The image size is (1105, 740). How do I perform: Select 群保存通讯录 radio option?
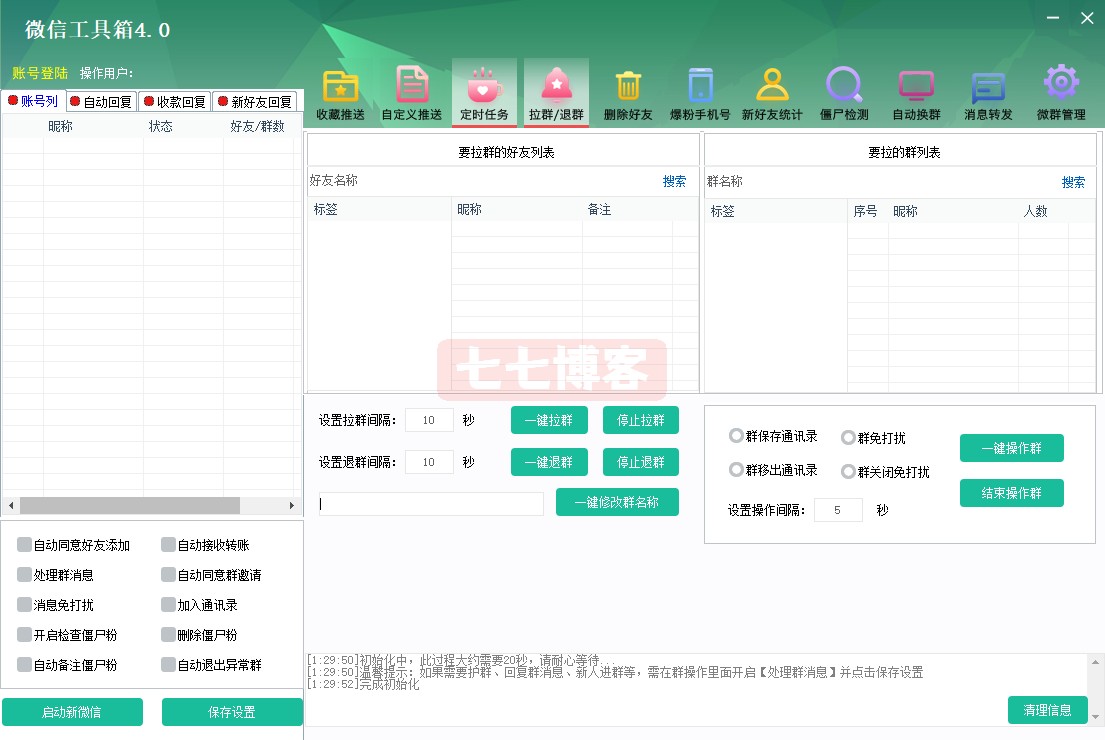click(736, 436)
